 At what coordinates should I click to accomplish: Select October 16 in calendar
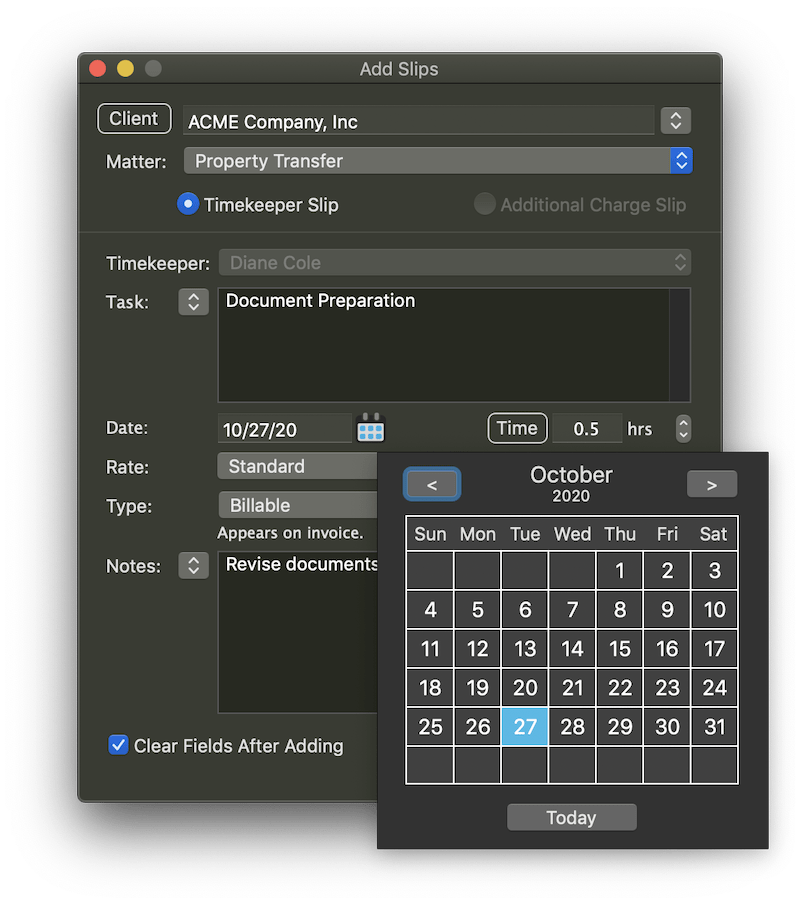pyautogui.click(x=667, y=649)
